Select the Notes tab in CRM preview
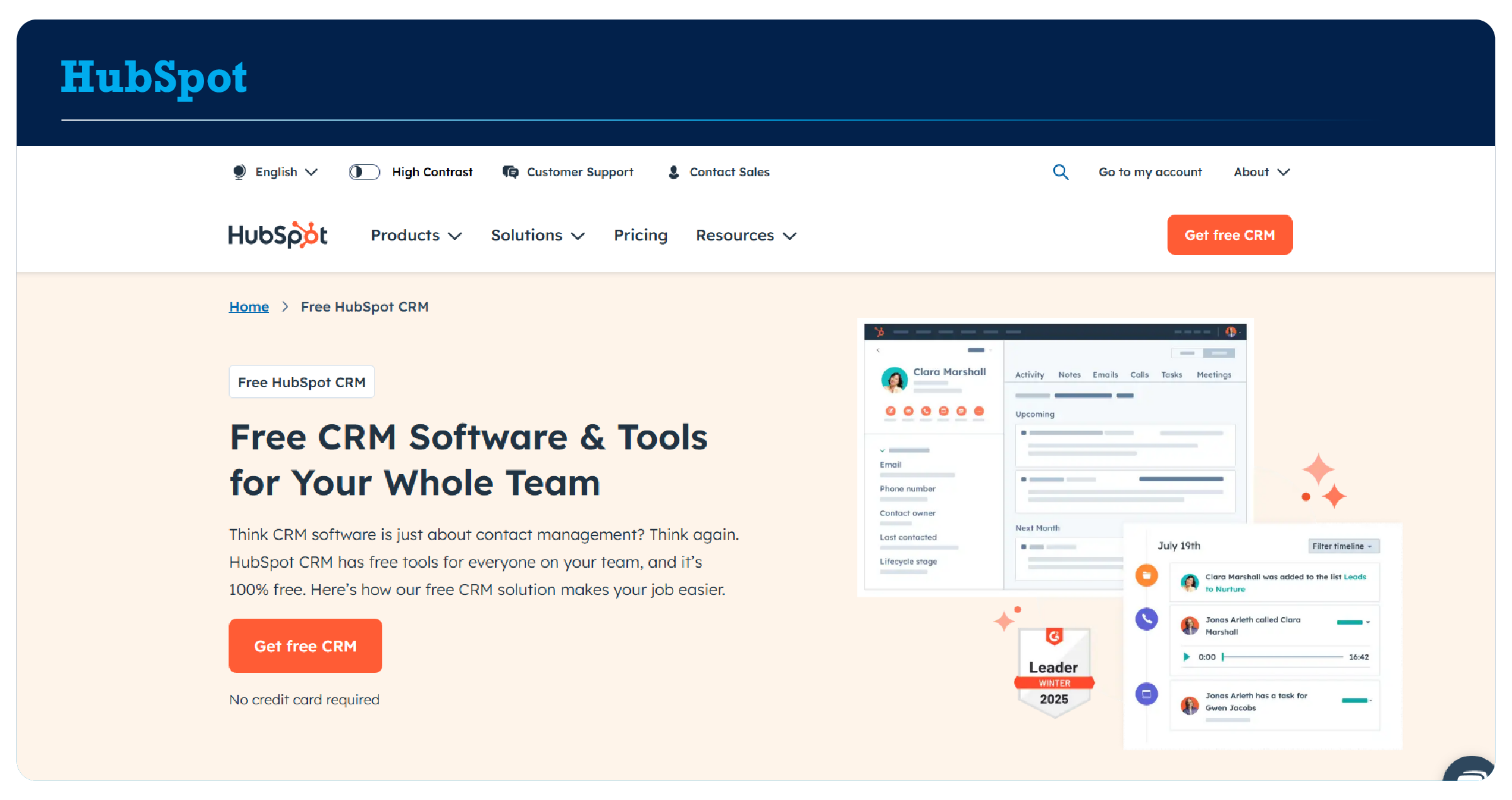Image resolution: width=1512 pixels, height=800 pixels. [1069, 375]
